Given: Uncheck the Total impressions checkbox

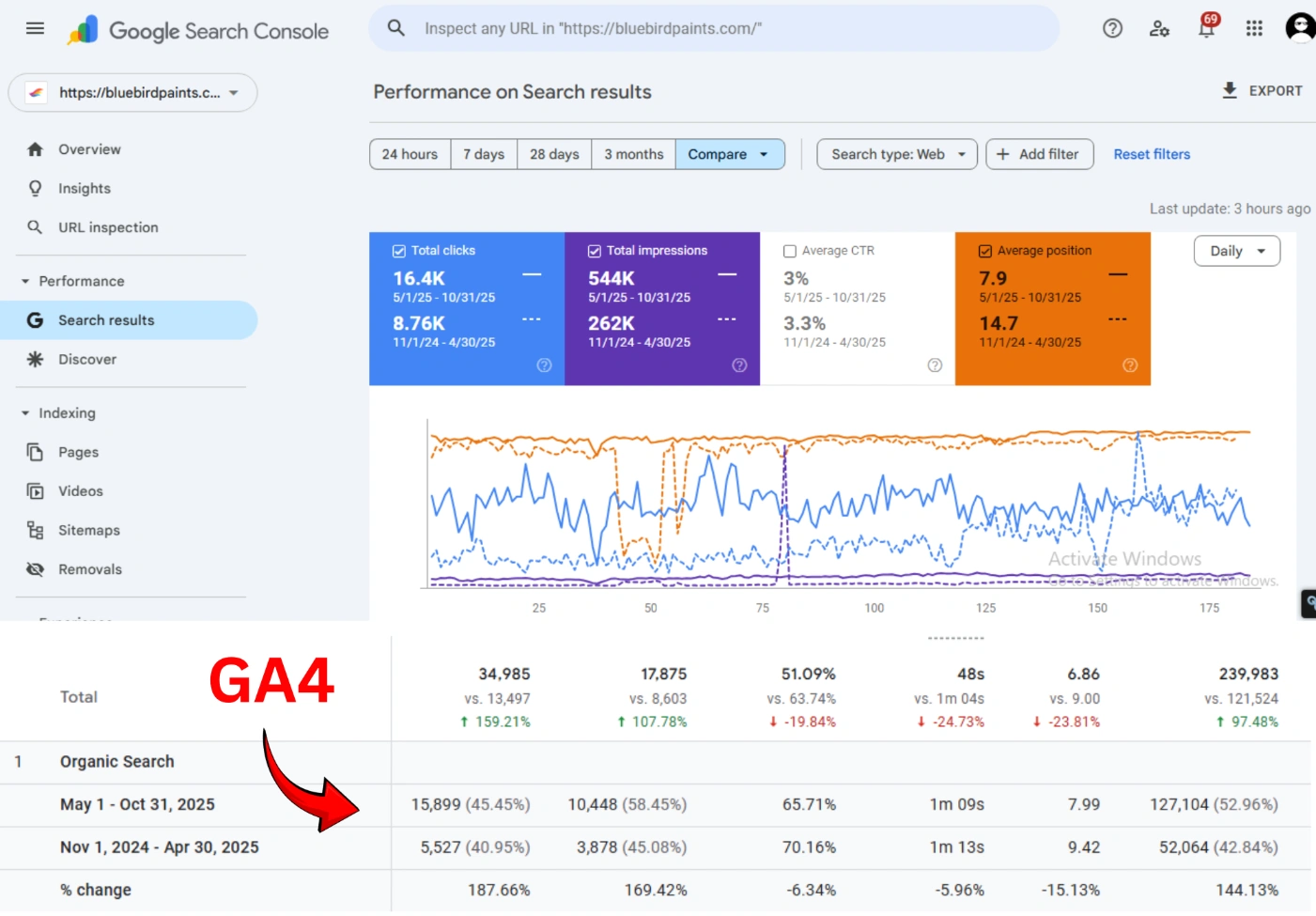Looking at the screenshot, I should pyautogui.click(x=595, y=251).
